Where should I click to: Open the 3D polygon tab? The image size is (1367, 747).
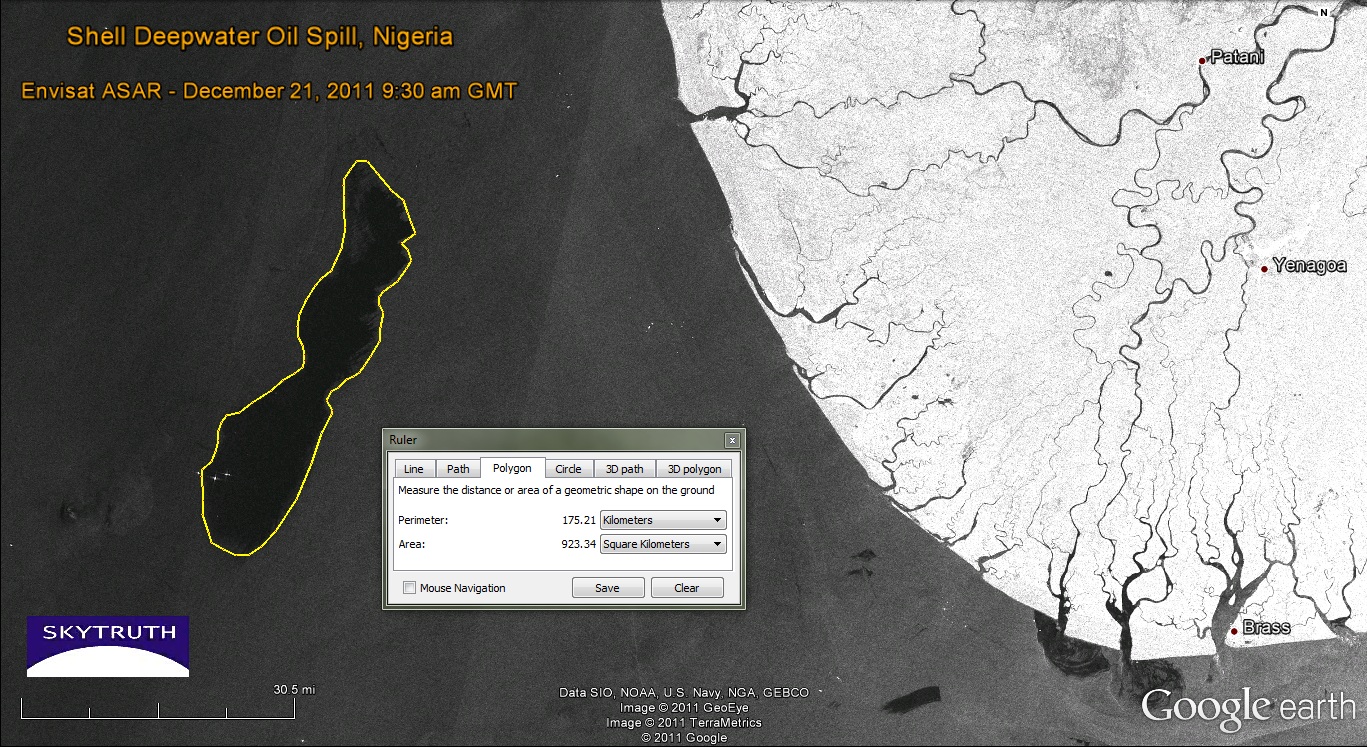694,469
